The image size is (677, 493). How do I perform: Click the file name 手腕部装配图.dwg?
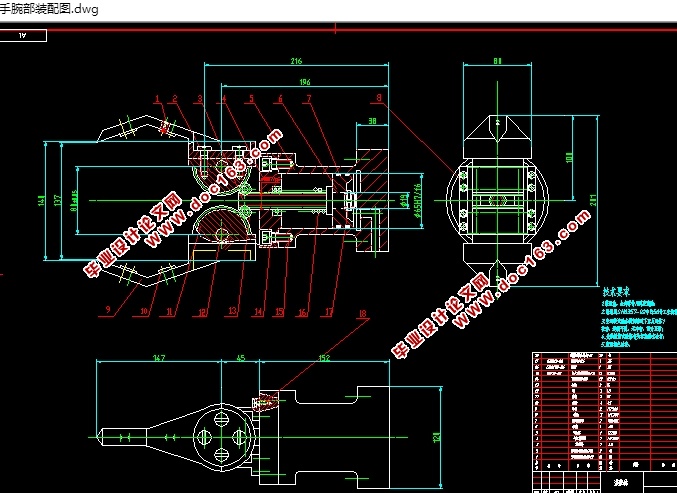(49, 9)
